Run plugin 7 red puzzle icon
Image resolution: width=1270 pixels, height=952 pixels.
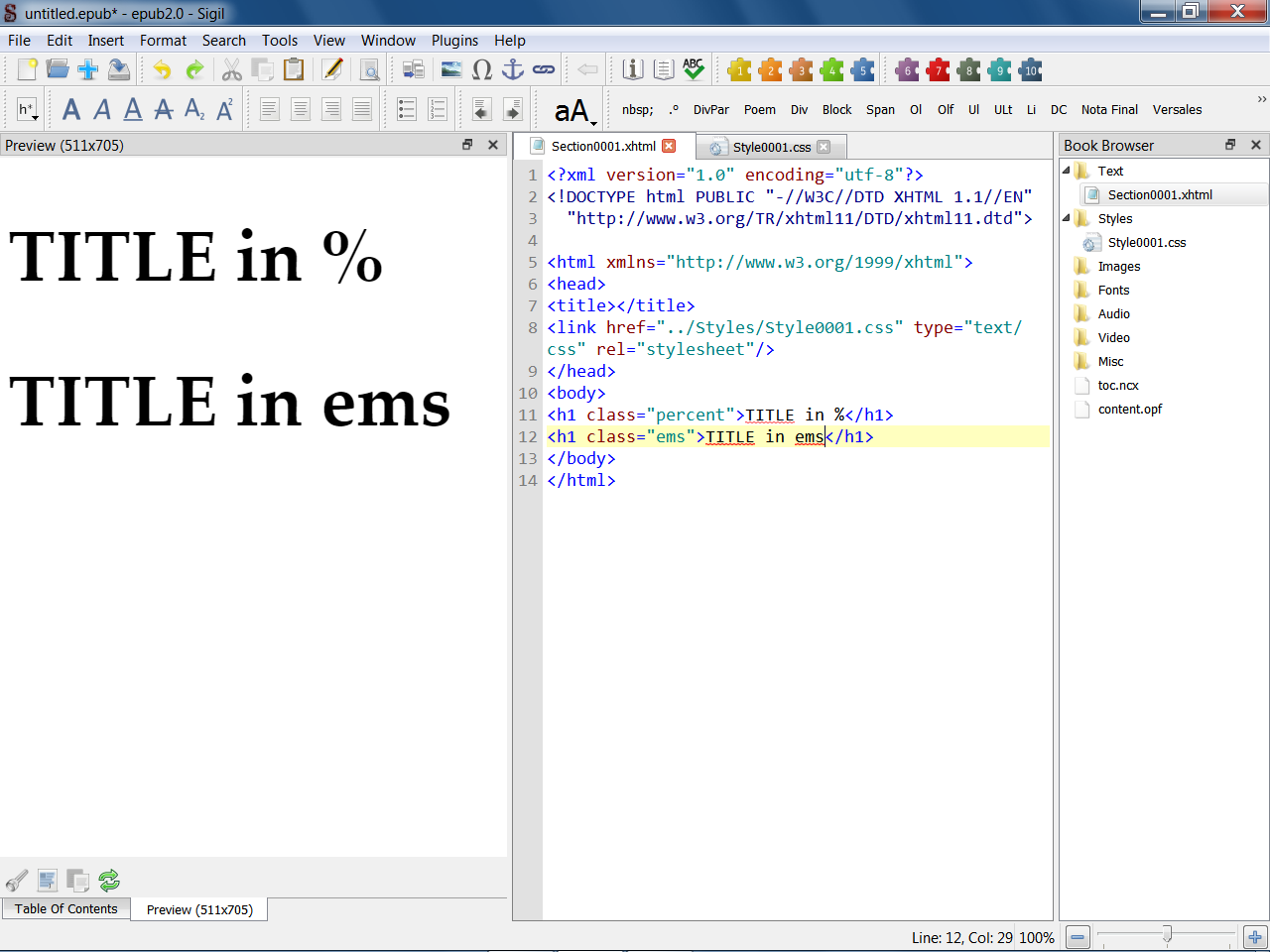click(938, 69)
